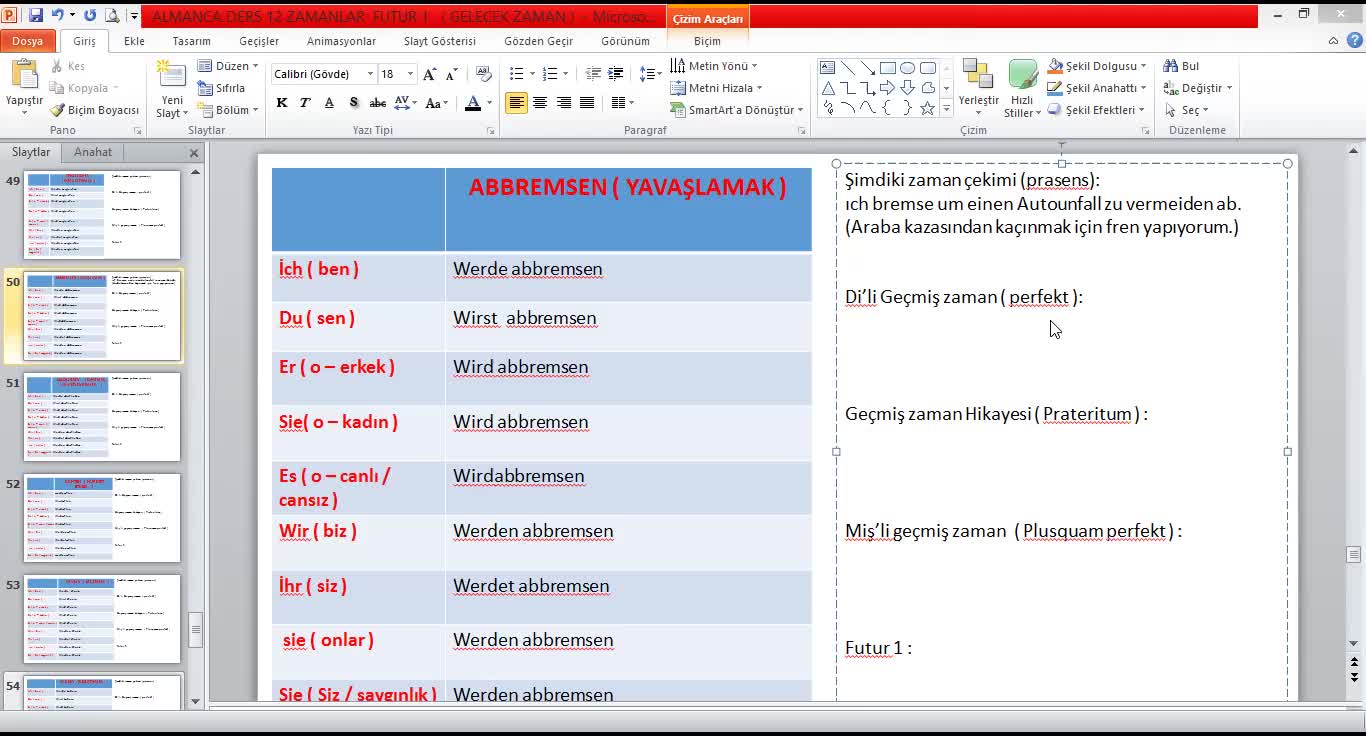Image resolution: width=1366 pixels, height=736 pixels.
Task: Select slide 51 thumbnail
Action: [x=102, y=416]
